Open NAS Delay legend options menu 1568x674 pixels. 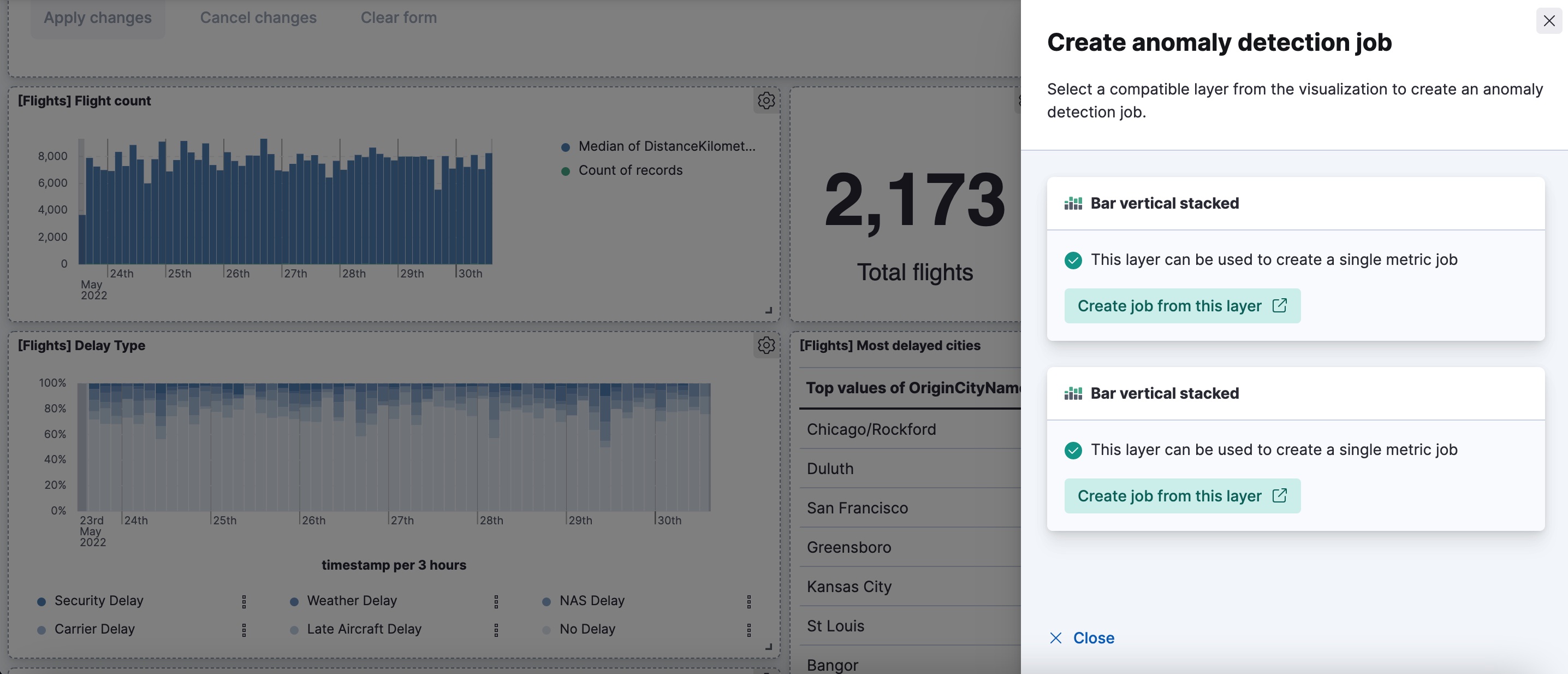(x=749, y=601)
